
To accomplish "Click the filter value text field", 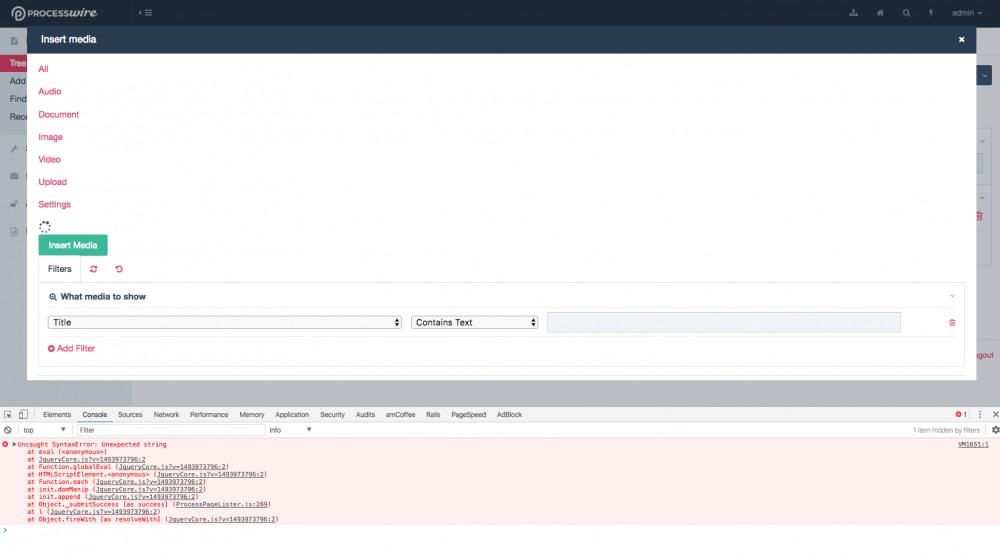I will pyautogui.click(x=723, y=323).
